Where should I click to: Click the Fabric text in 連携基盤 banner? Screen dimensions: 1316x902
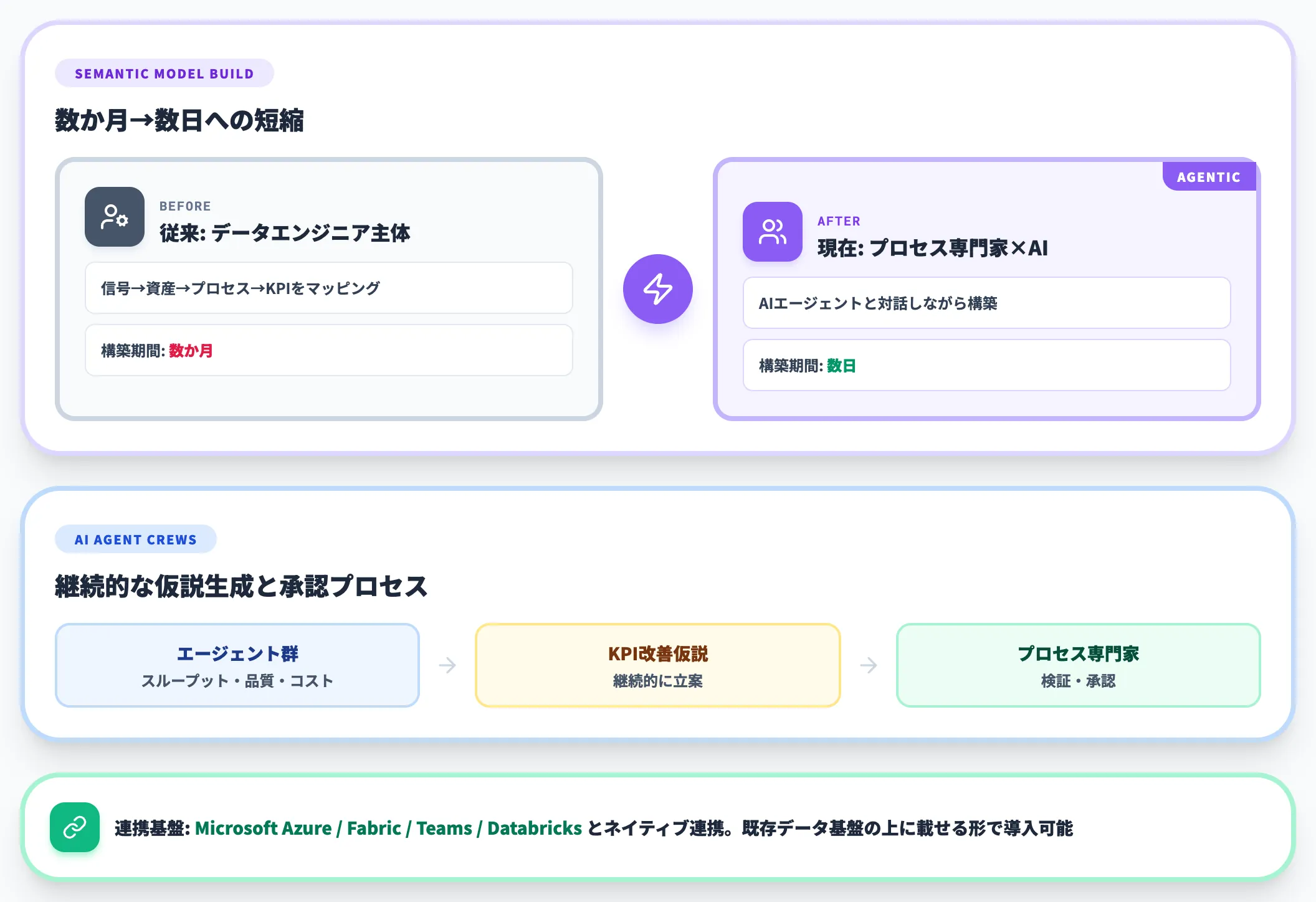374,828
